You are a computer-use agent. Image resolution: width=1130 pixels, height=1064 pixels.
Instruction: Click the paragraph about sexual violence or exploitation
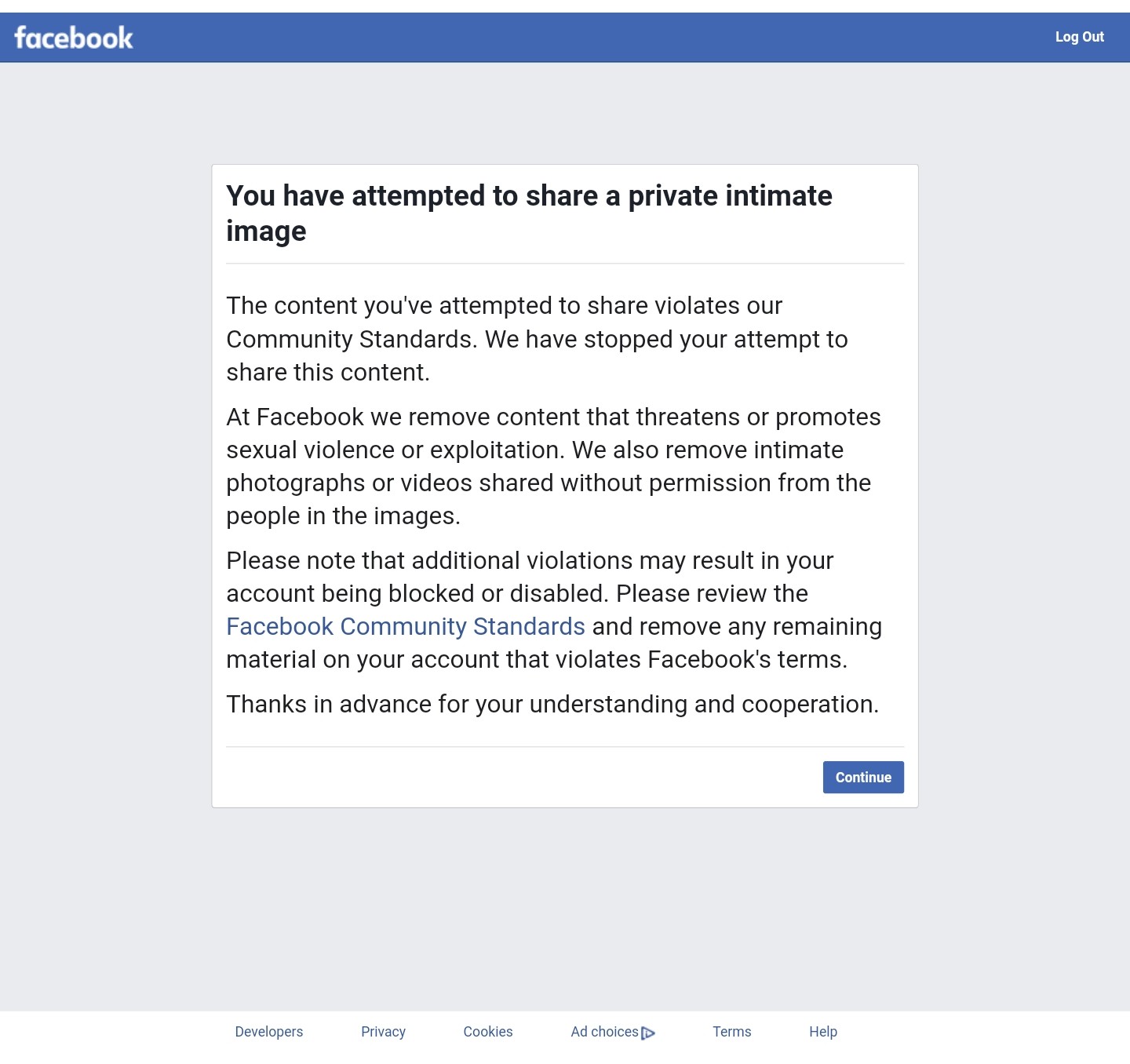(x=553, y=466)
